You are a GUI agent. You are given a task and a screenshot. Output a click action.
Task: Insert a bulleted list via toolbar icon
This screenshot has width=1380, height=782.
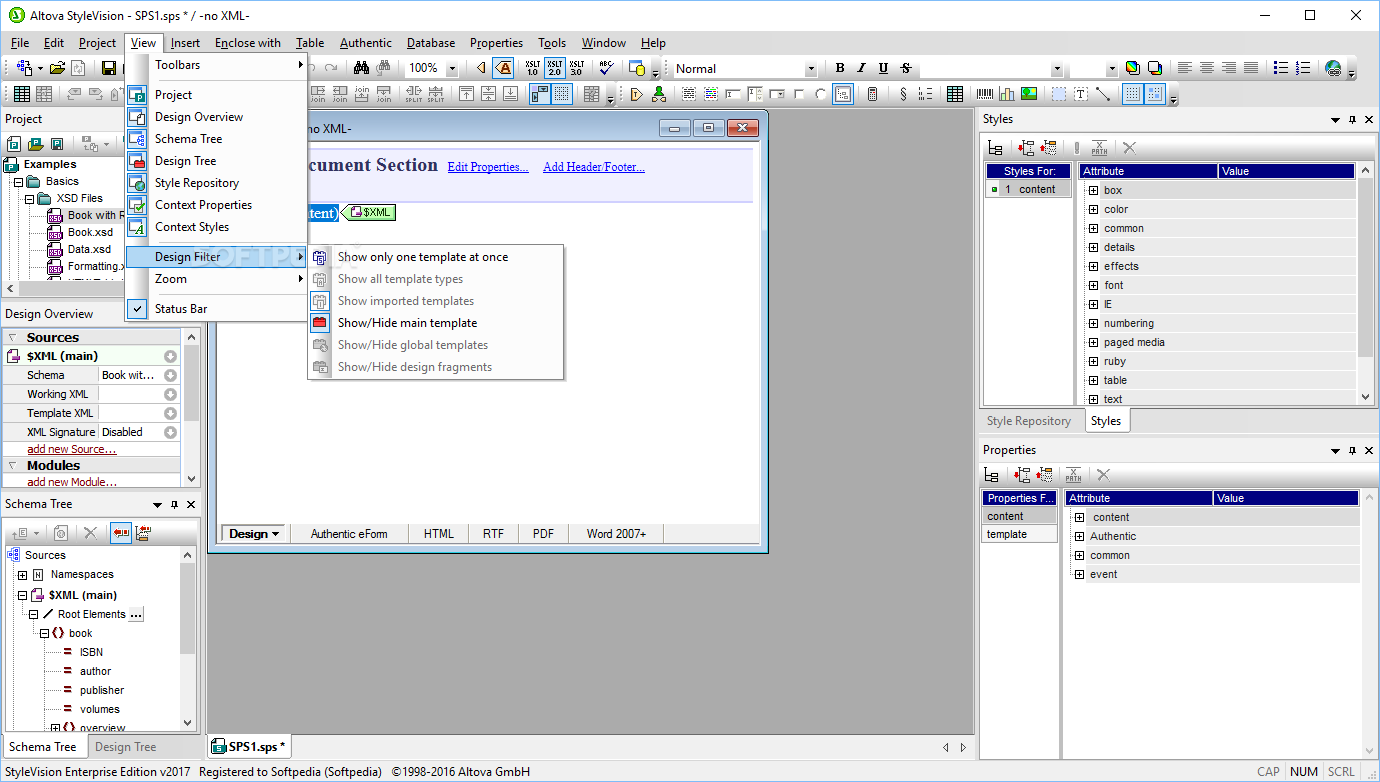point(1281,68)
